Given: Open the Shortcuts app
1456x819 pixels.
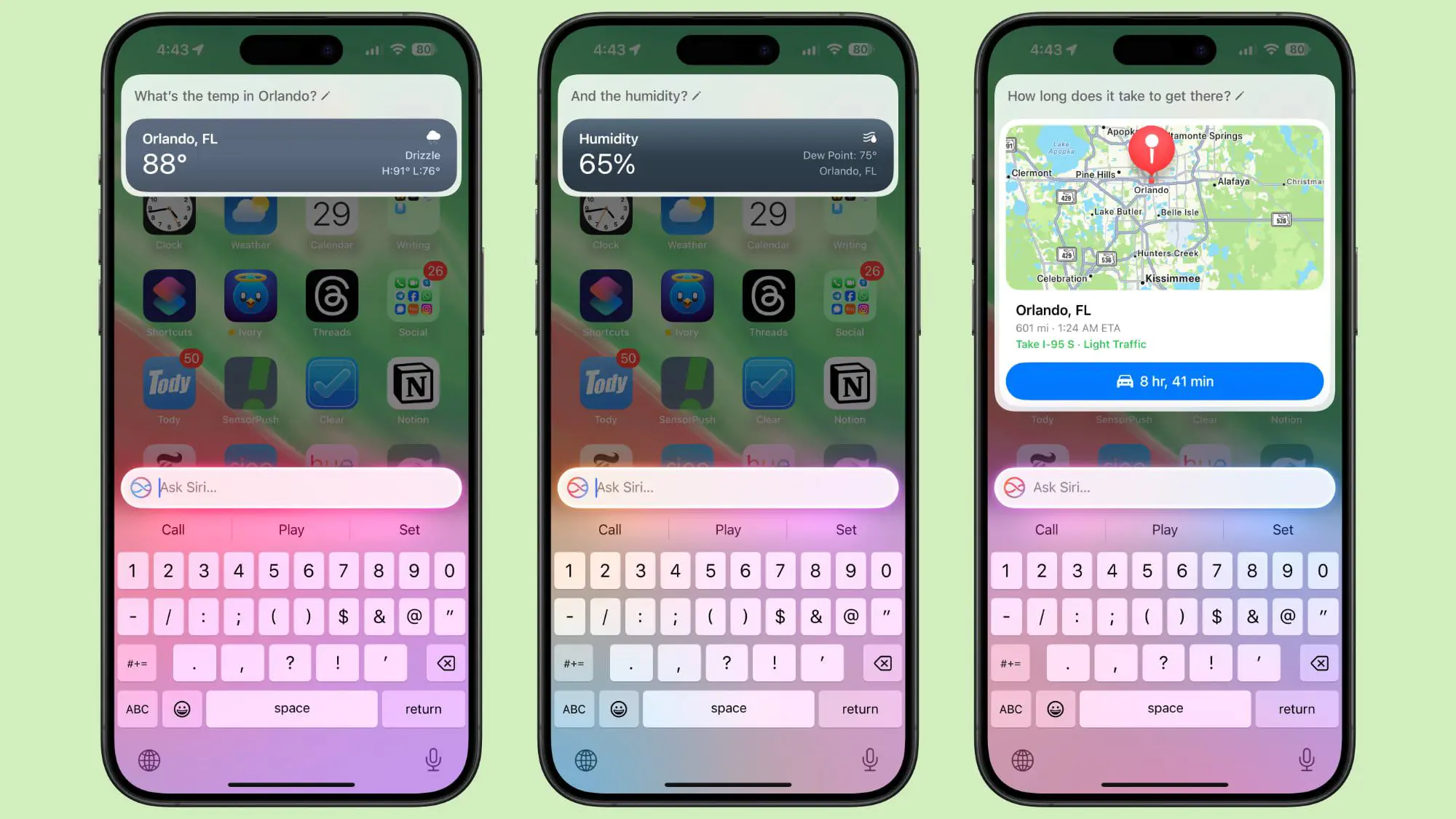Looking at the screenshot, I should pos(169,294).
